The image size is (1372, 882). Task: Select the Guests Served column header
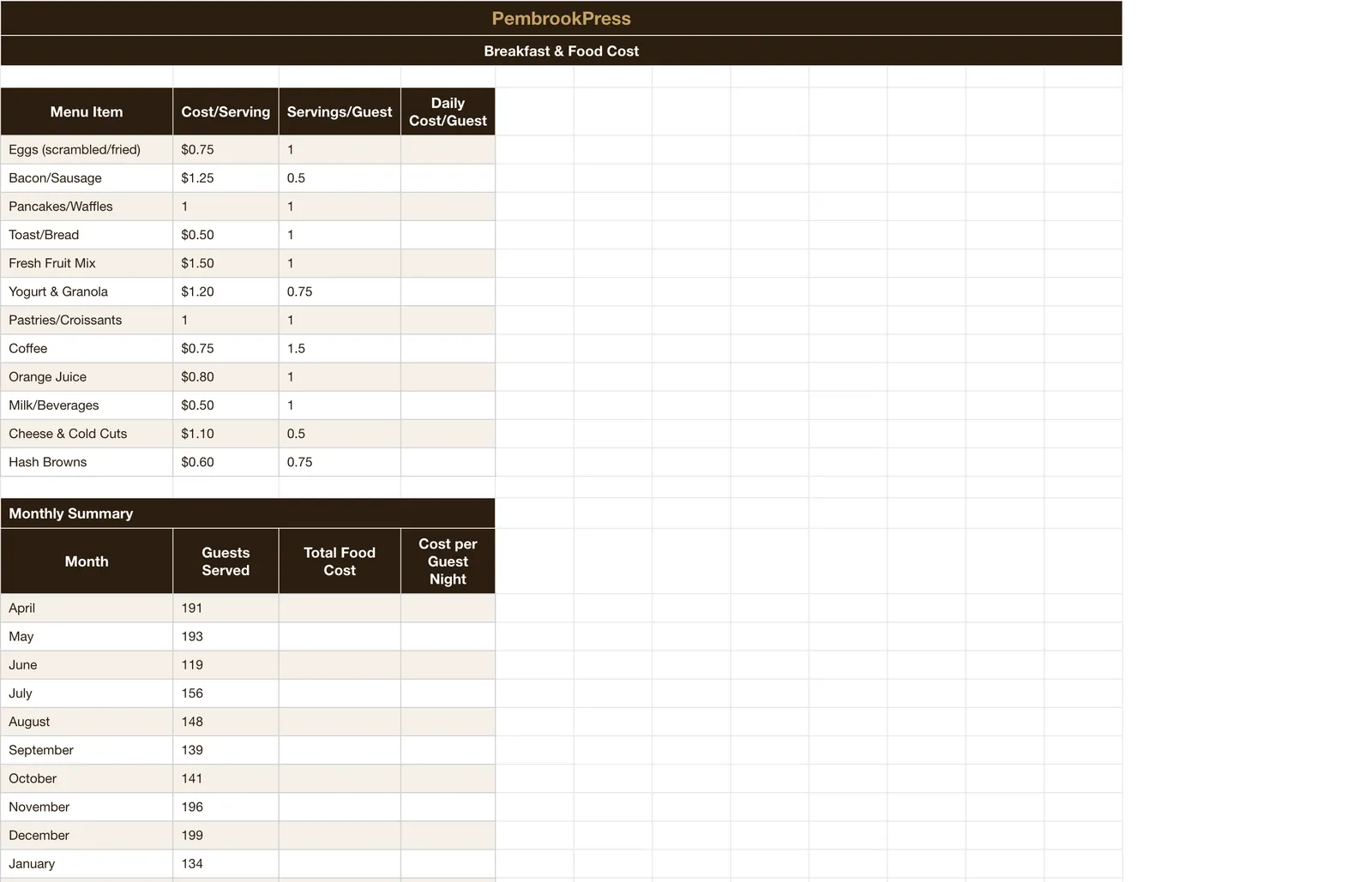point(226,561)
